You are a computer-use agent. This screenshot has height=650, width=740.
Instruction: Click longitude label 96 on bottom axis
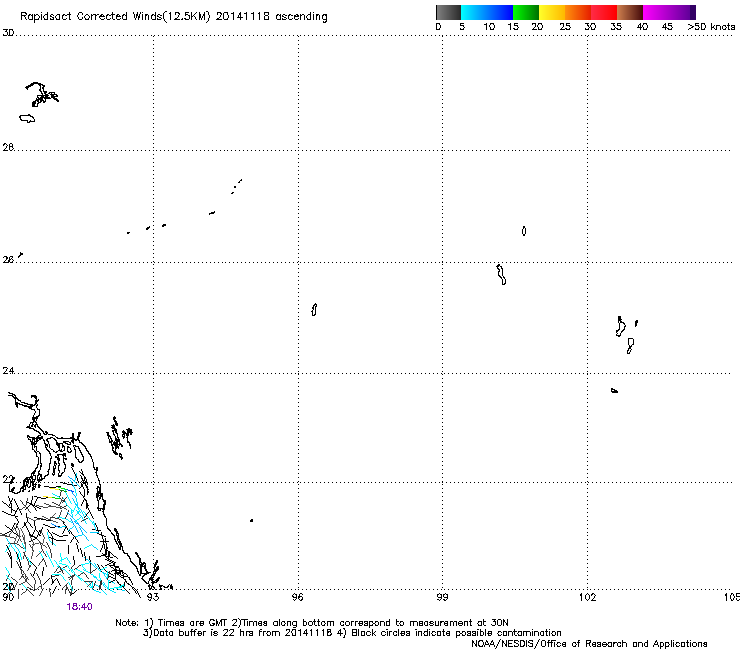pyautogui.click(x=297, y=597)
